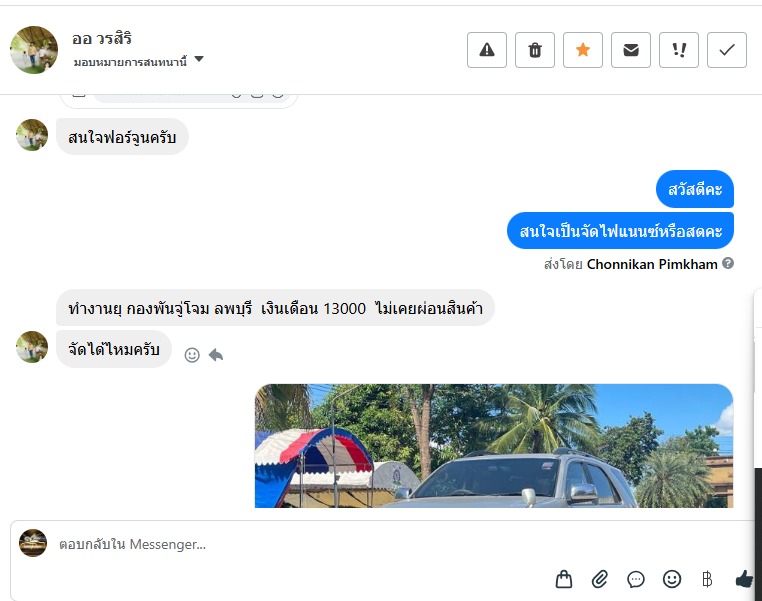Open saved replies speech bubble icon

click(636, 579)
